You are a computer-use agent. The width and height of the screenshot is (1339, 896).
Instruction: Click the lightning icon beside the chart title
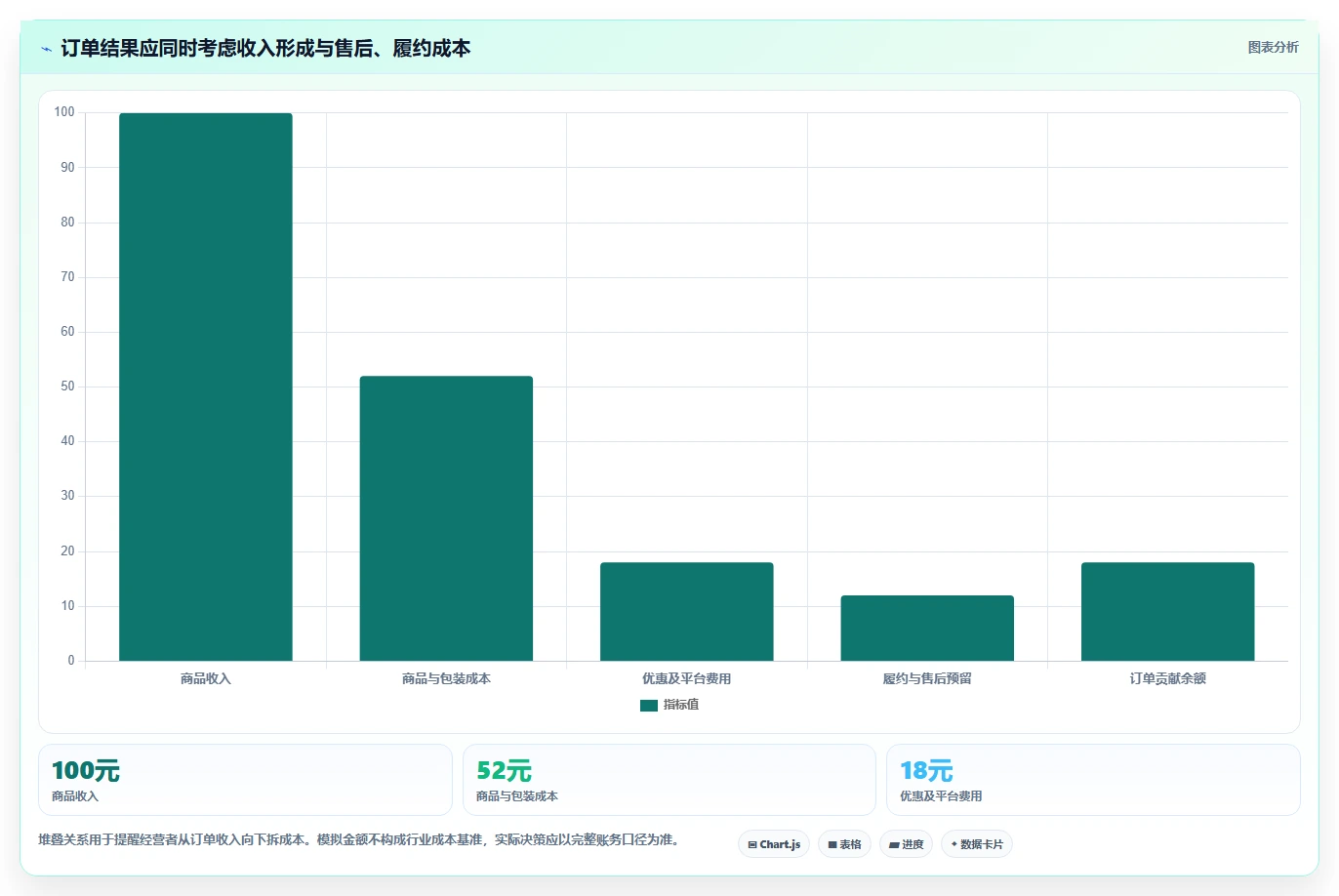point(46,49)
